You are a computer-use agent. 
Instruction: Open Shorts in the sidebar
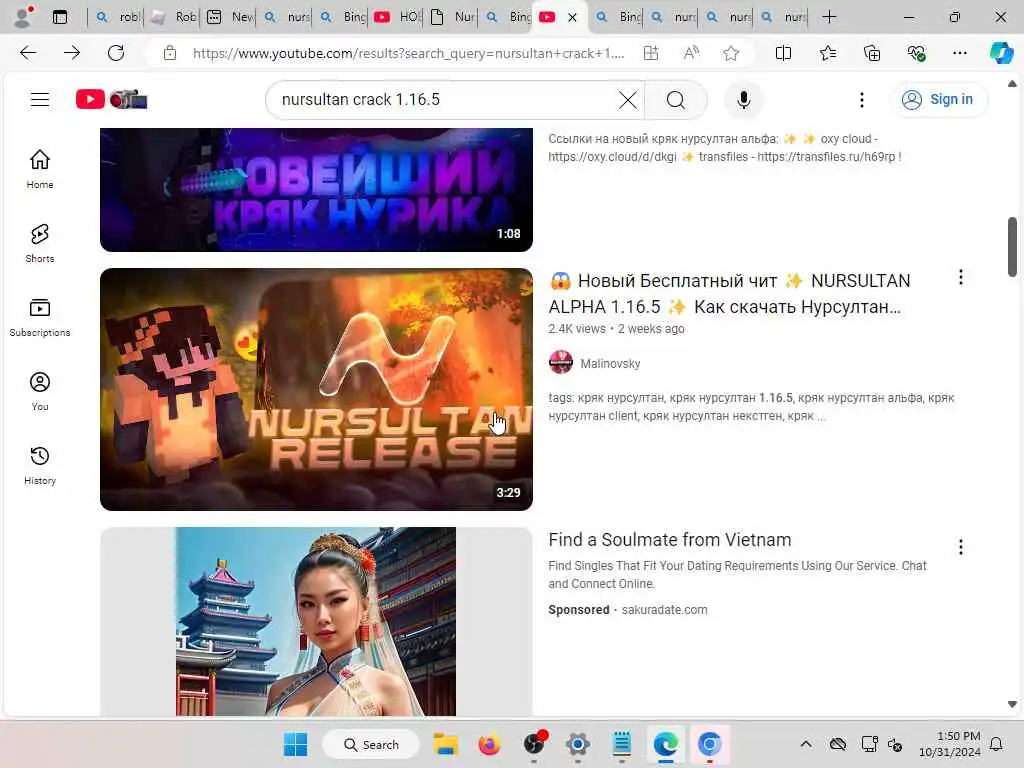tap(40, 244)
